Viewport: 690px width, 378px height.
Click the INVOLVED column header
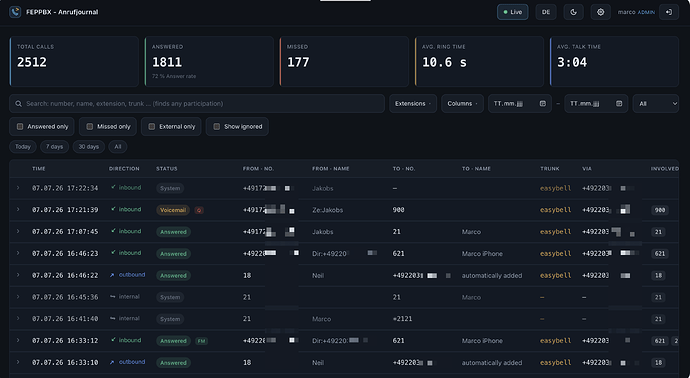[664, 169]
